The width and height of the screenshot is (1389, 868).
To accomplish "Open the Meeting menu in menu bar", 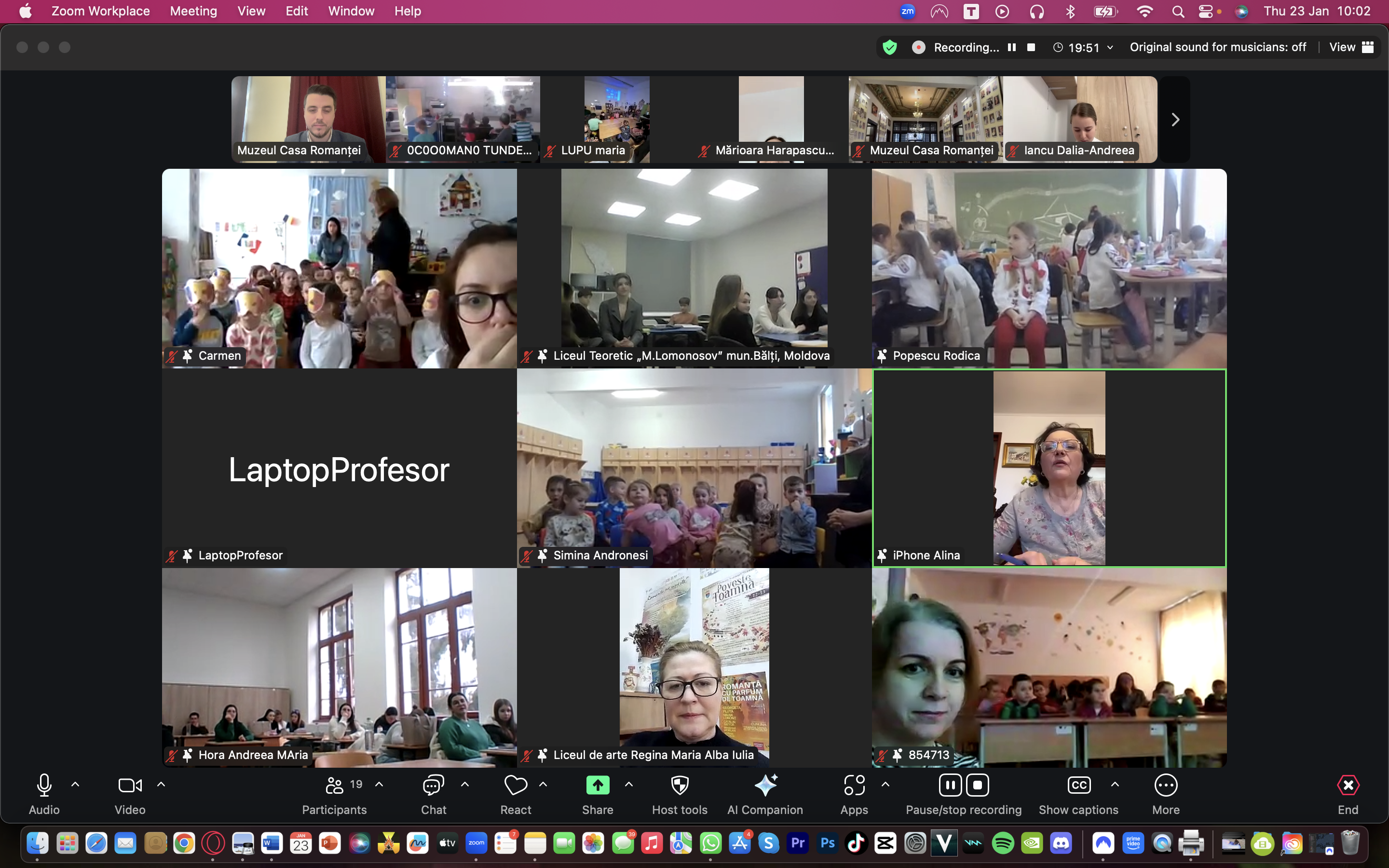I will 193,11.
